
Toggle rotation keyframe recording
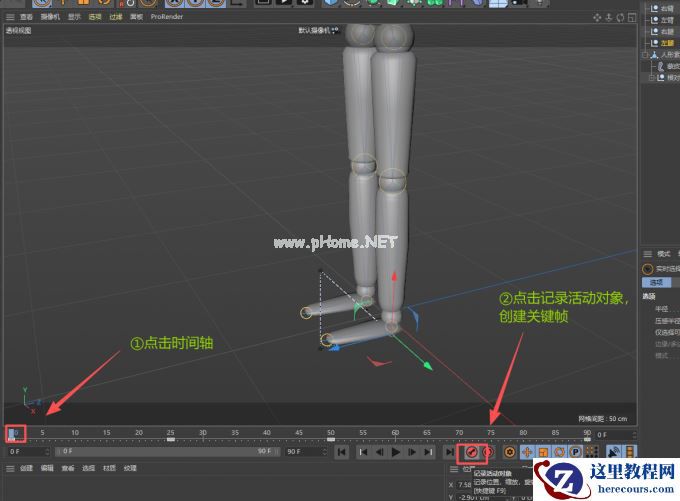click(x=559, y=452)
